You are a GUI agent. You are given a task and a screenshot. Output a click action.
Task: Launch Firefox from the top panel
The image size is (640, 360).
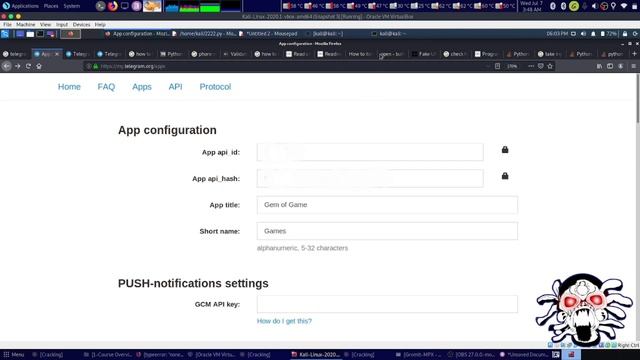click(113, 6)
